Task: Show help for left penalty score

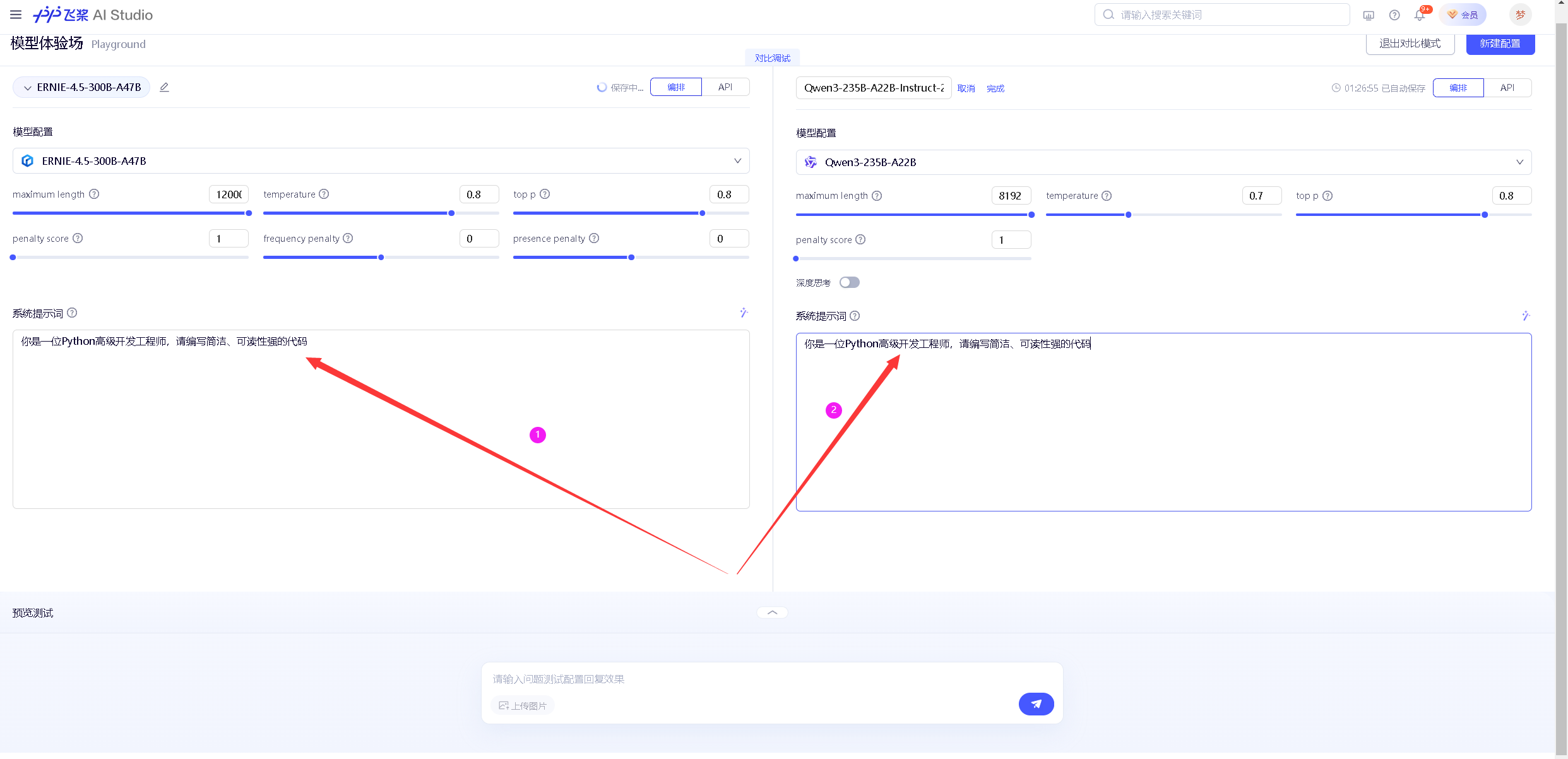Action: click(78, 238)
